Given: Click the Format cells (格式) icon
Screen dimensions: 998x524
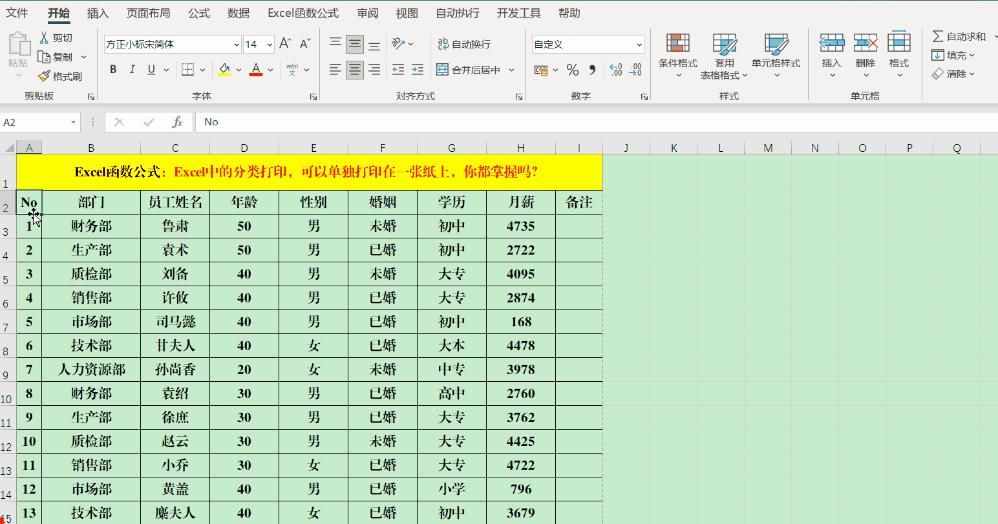Looking at the screenshot, I should (899, 43).
